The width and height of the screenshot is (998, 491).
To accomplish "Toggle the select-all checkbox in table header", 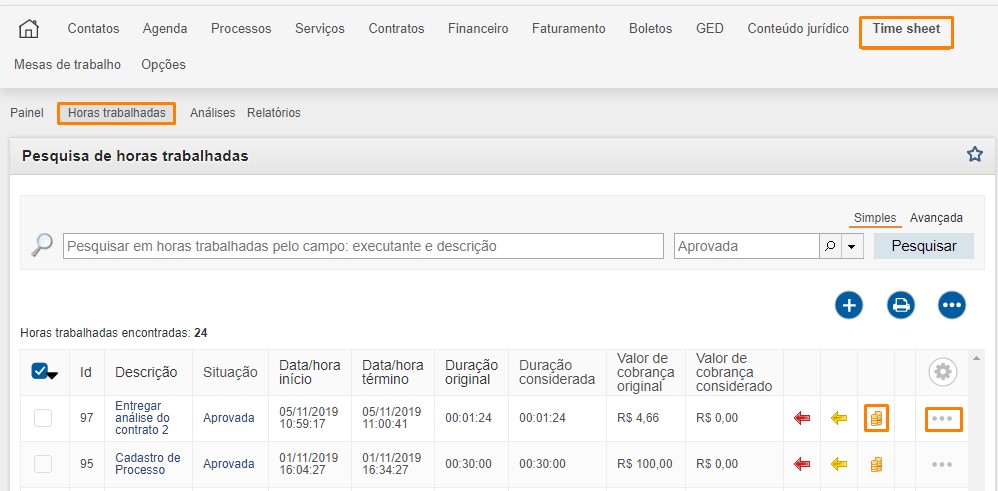I will tap(40, 372).
